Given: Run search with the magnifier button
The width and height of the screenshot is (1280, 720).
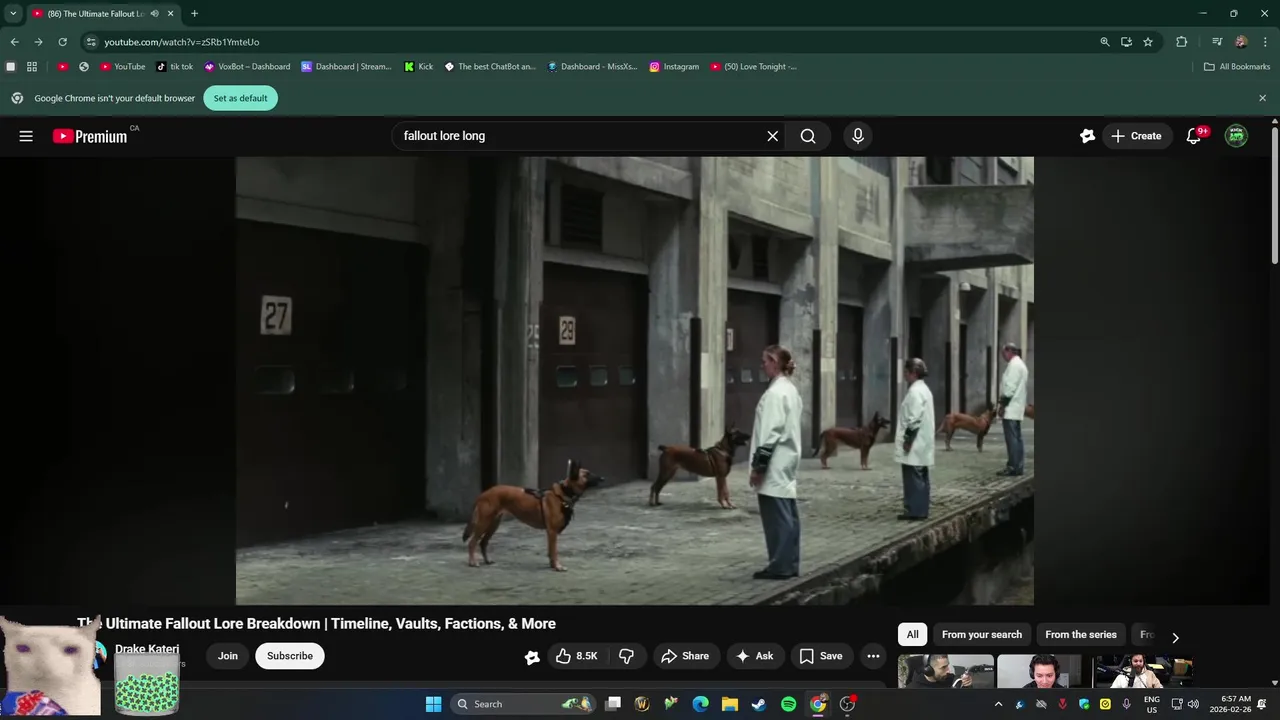Looking at the screenshot, I should tap(808, 136).
